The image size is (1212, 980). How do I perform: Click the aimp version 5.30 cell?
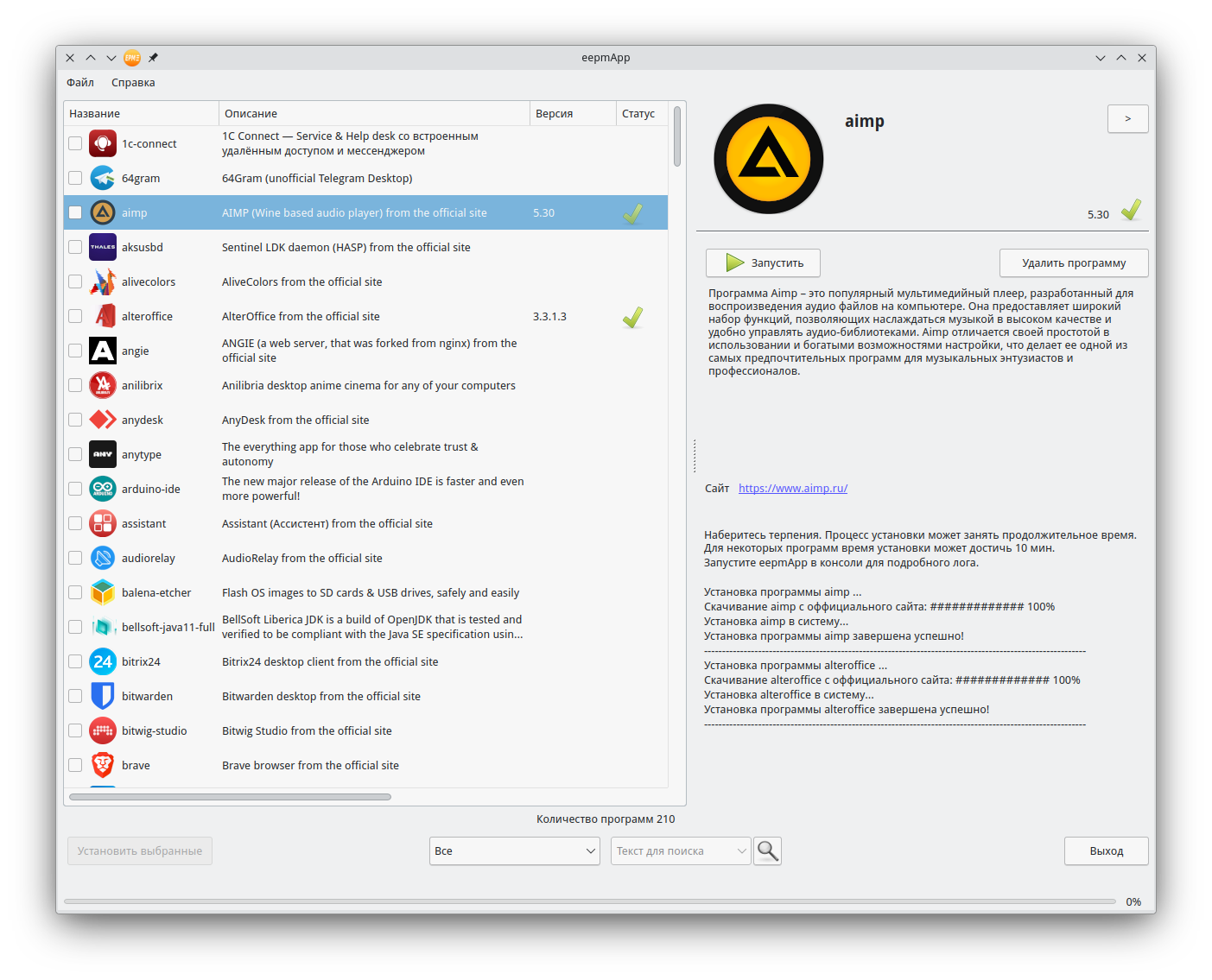(x=544, y=213)
